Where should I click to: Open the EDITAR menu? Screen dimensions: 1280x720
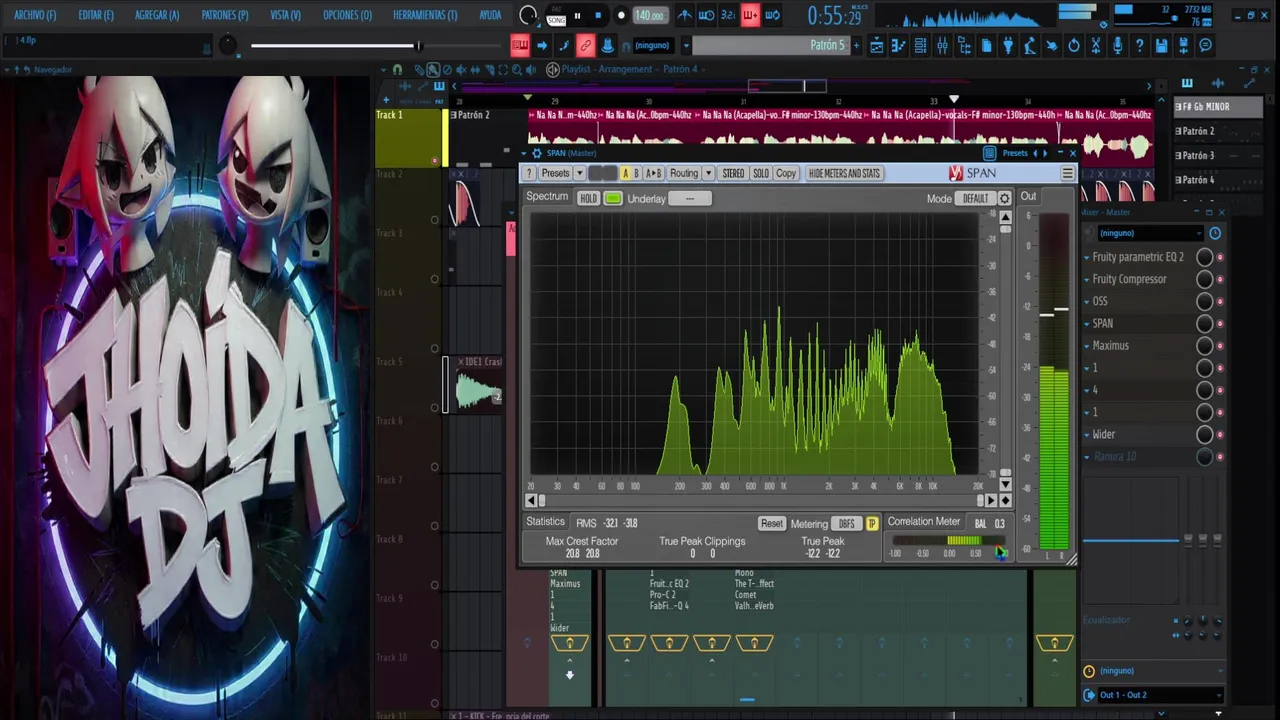[96, 15]
